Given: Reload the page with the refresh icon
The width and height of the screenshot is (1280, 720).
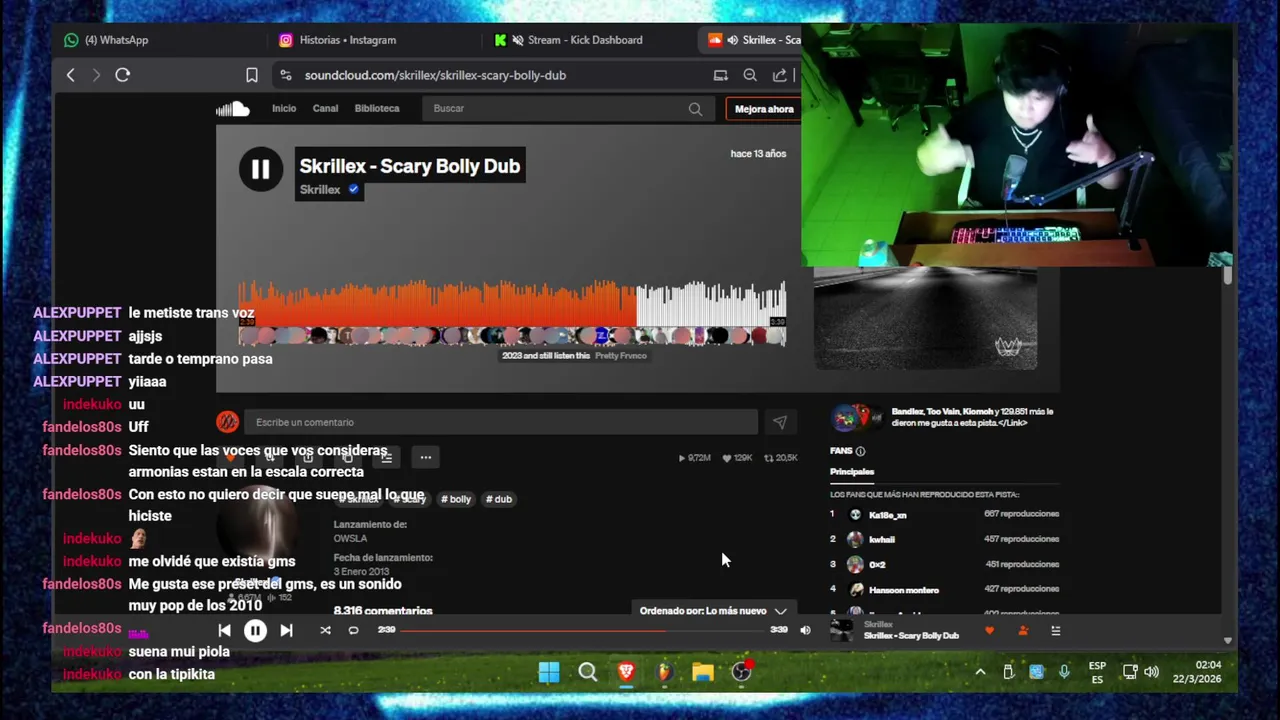Looking at the screenshot, I should click(123, 75).
